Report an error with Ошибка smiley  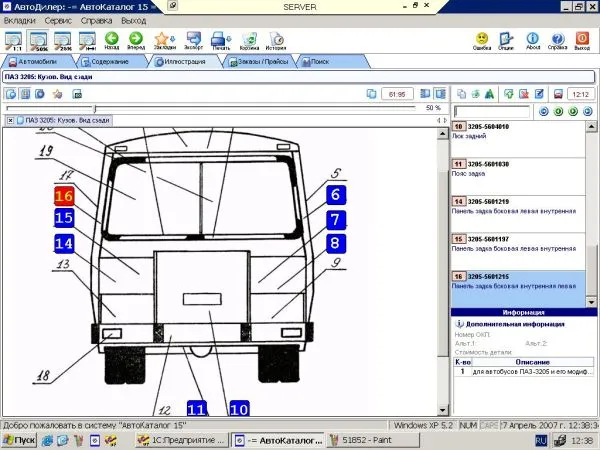pos(482,41)
